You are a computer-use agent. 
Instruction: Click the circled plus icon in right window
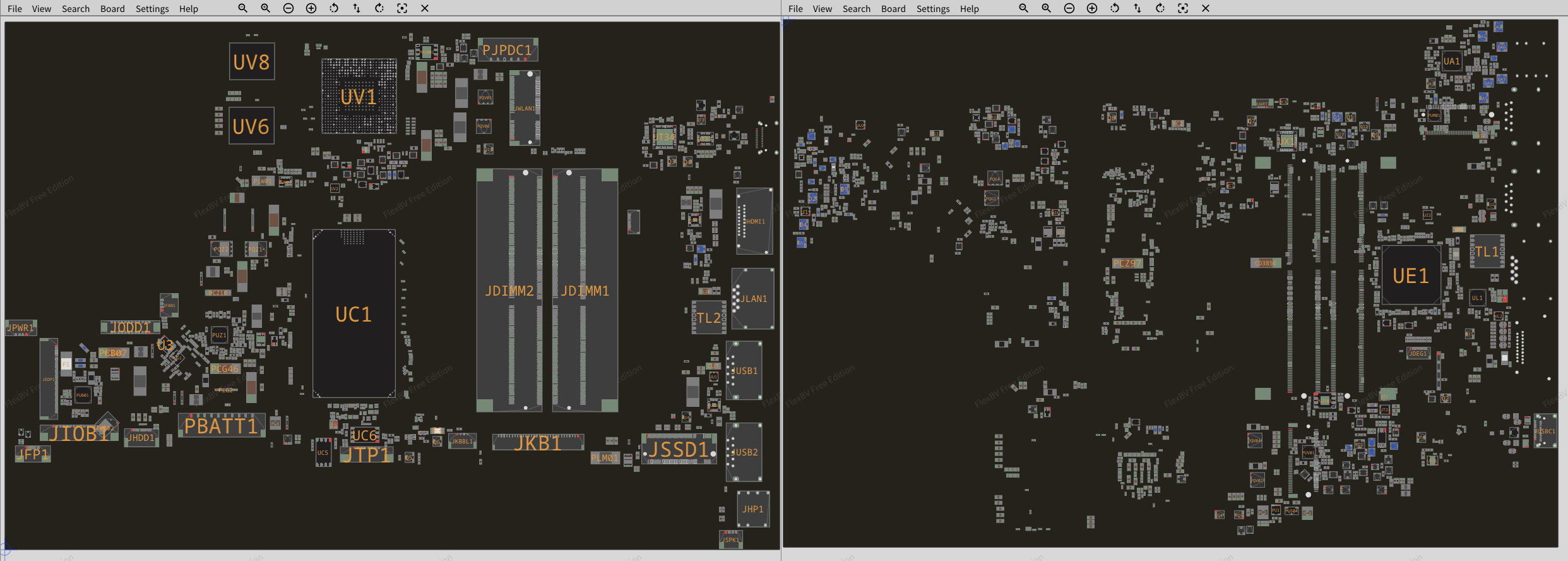[1092, 8]
